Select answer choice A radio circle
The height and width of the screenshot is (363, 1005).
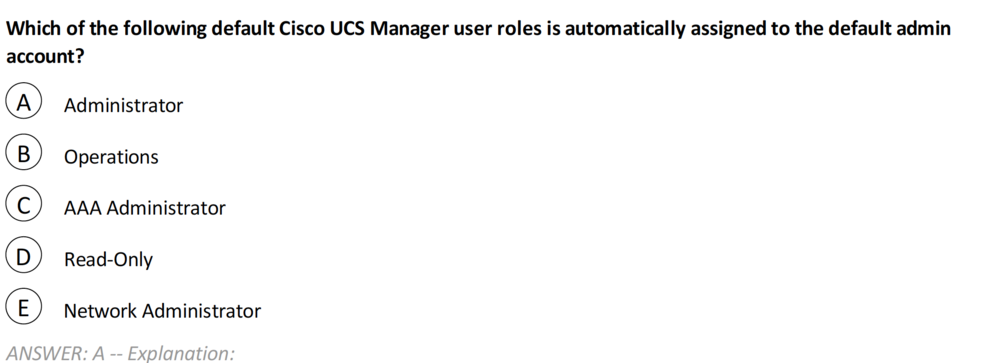tap(24, 103)
